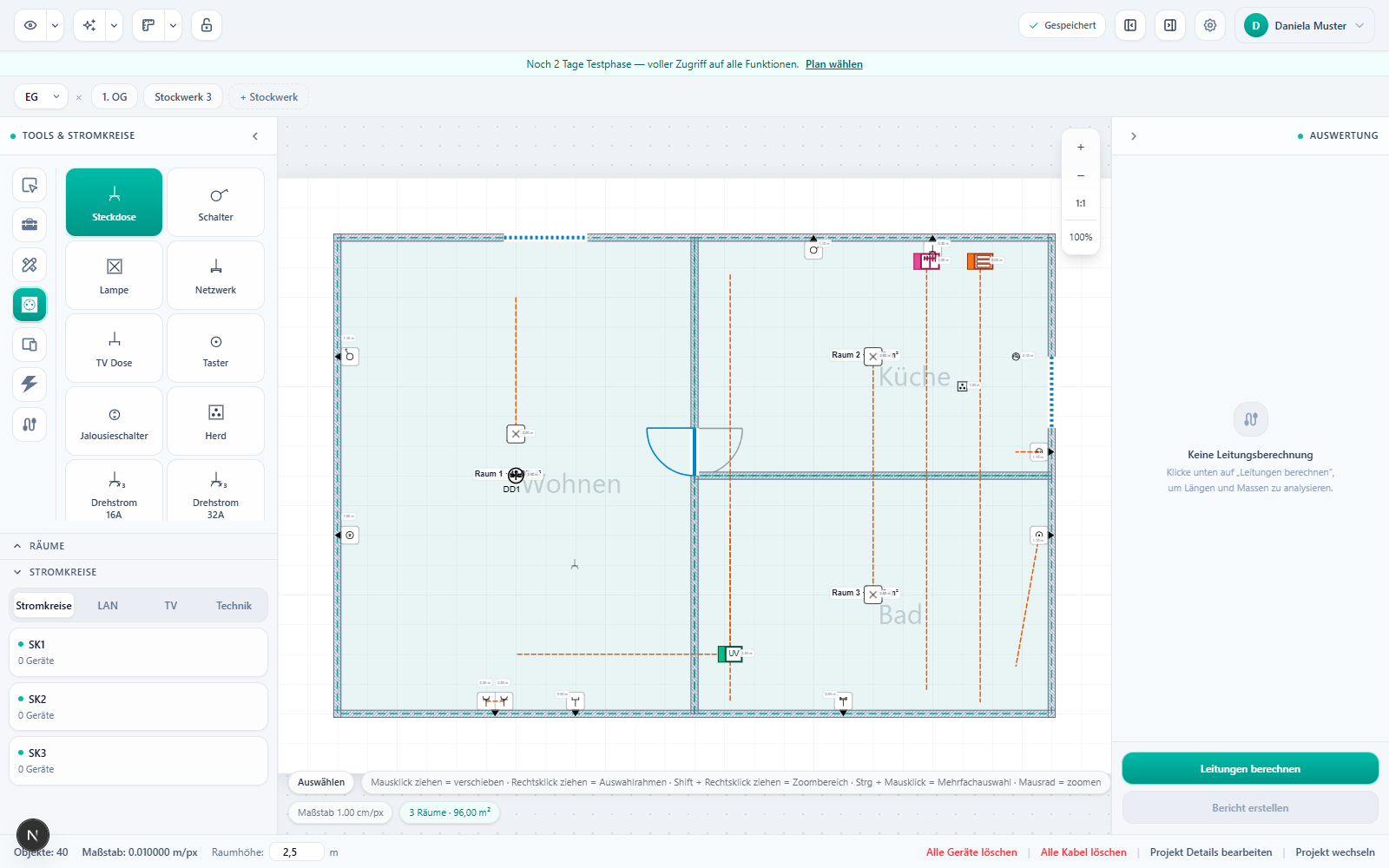The image size is (1389, 868).
Task: Click Leitungen berechnen button
Action: pos(1250,769)
